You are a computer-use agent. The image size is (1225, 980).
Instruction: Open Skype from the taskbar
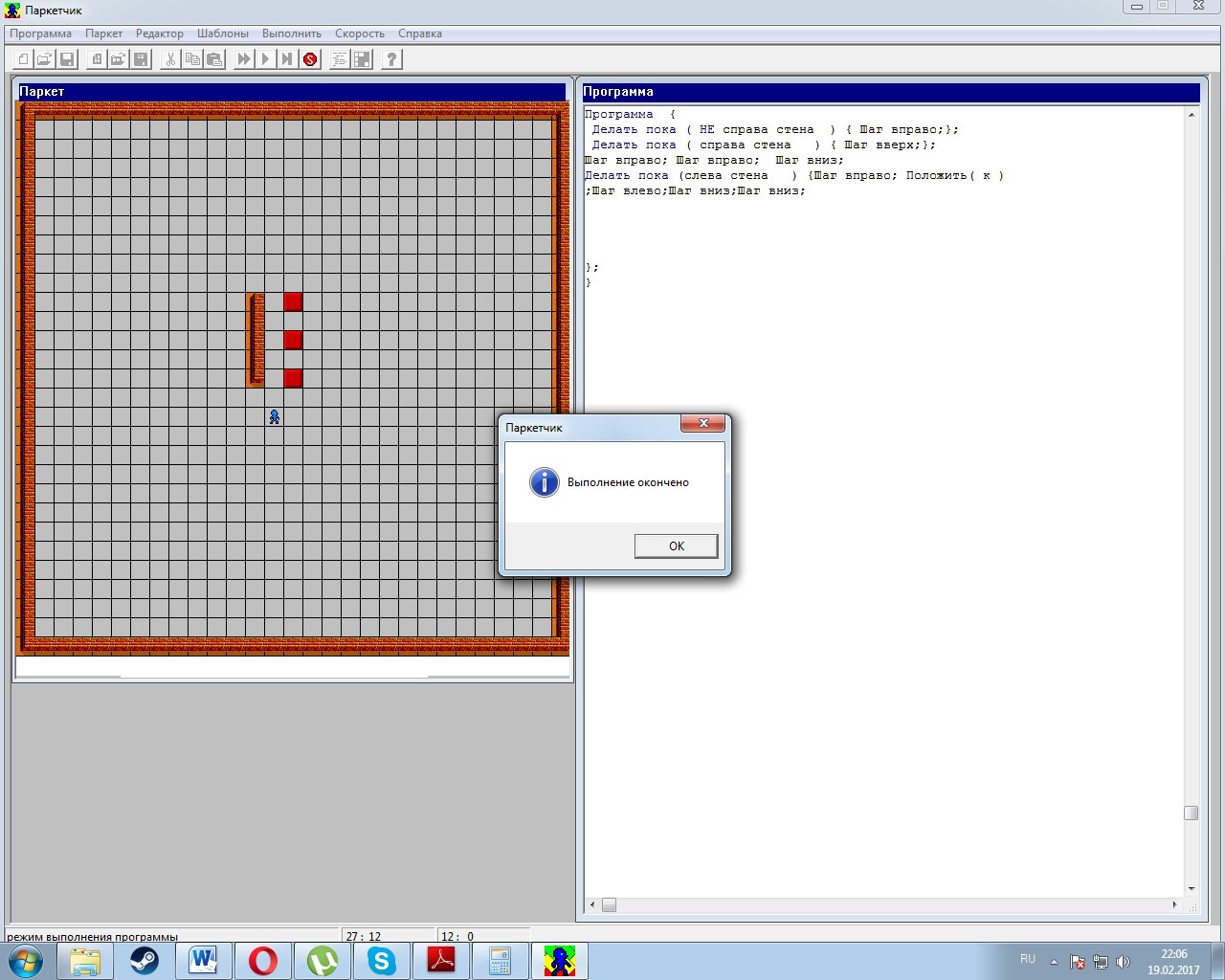[382, 961]
